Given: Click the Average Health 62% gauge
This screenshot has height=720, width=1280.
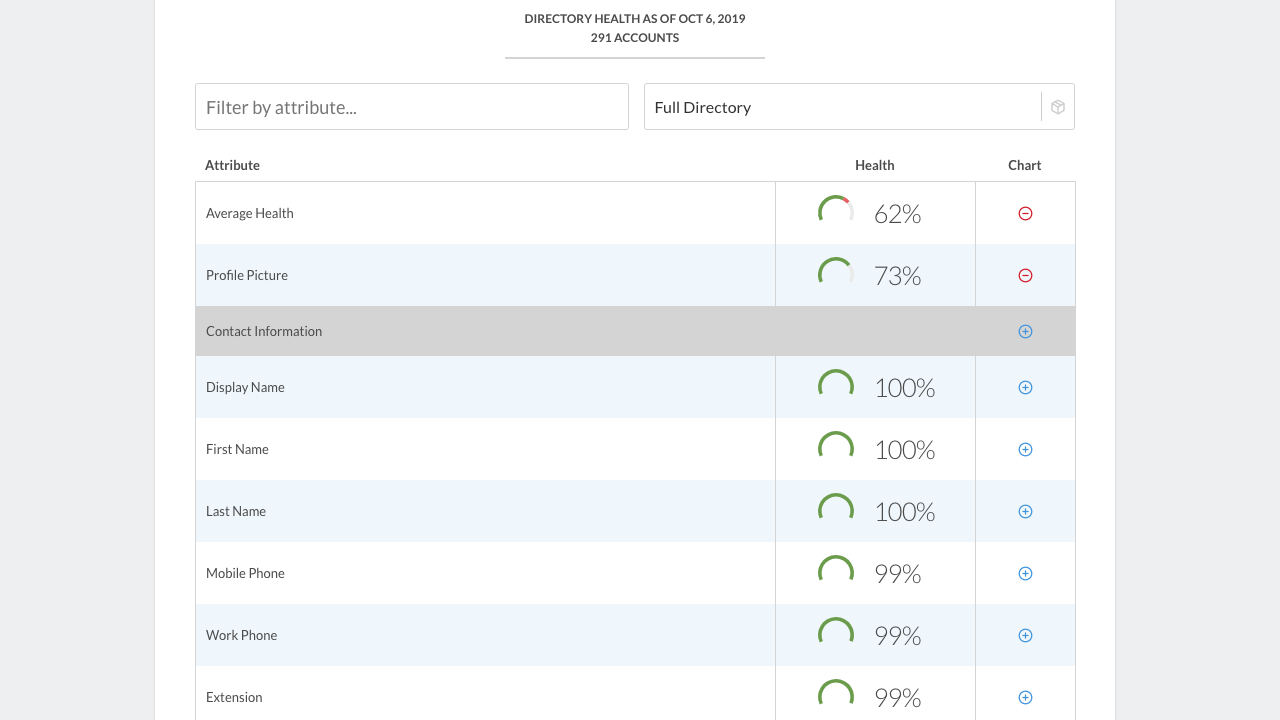Looking at the screenshot, I should [836, 213].
